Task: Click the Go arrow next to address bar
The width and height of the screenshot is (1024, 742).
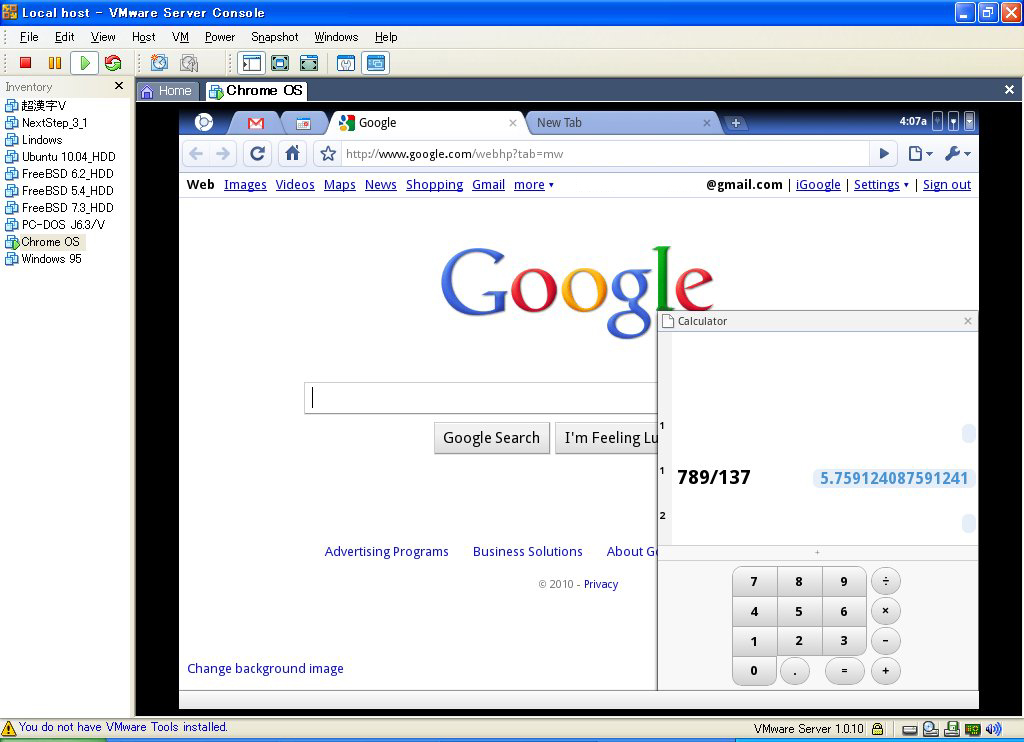Action: click(884, 153)
